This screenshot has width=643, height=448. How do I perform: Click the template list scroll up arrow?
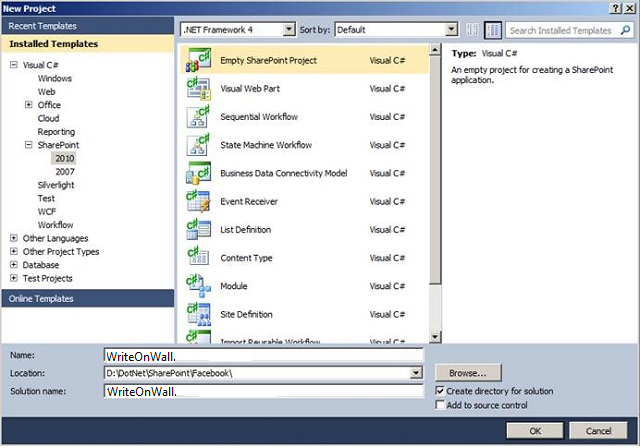tap(435, 50)
